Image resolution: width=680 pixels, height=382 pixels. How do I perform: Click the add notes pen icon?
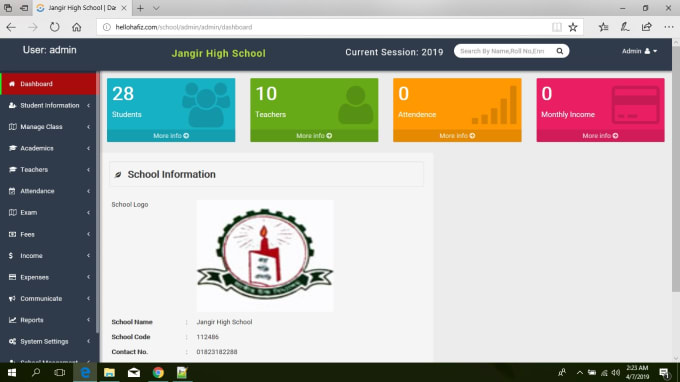[625, 27]
